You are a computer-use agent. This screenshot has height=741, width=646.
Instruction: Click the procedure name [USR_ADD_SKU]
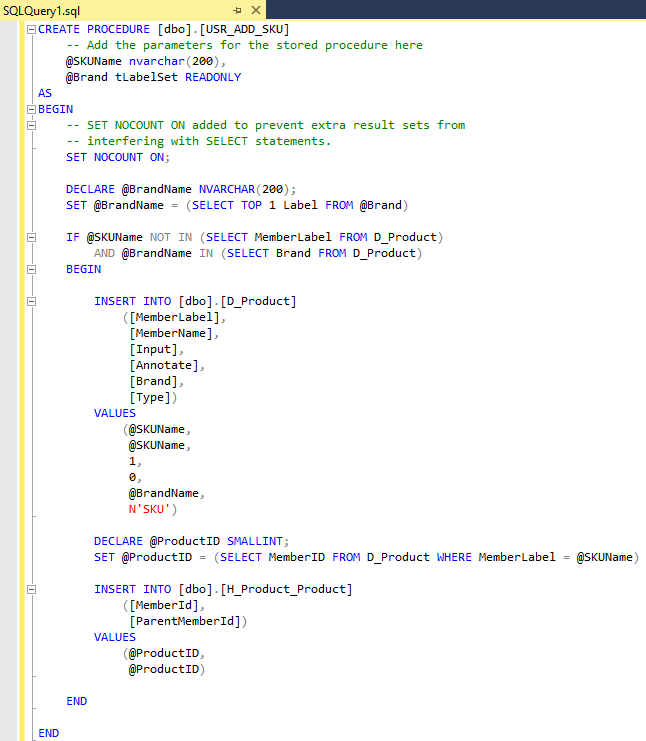(244, 29)
